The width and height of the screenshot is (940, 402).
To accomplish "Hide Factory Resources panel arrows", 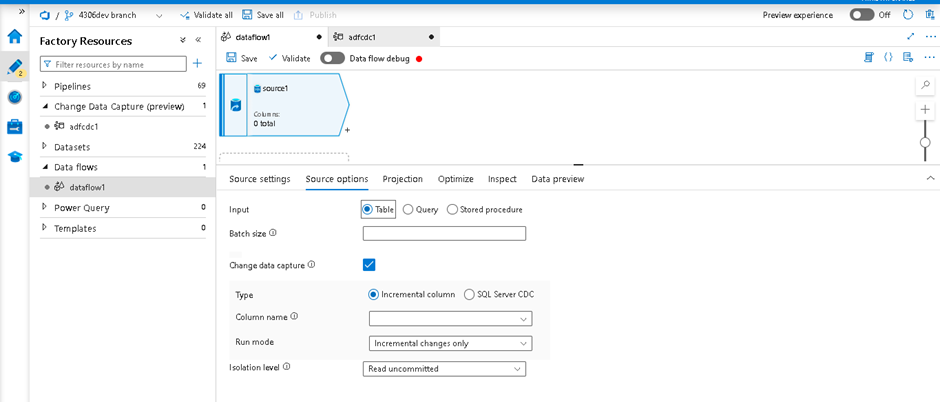I will pos(198,40).
